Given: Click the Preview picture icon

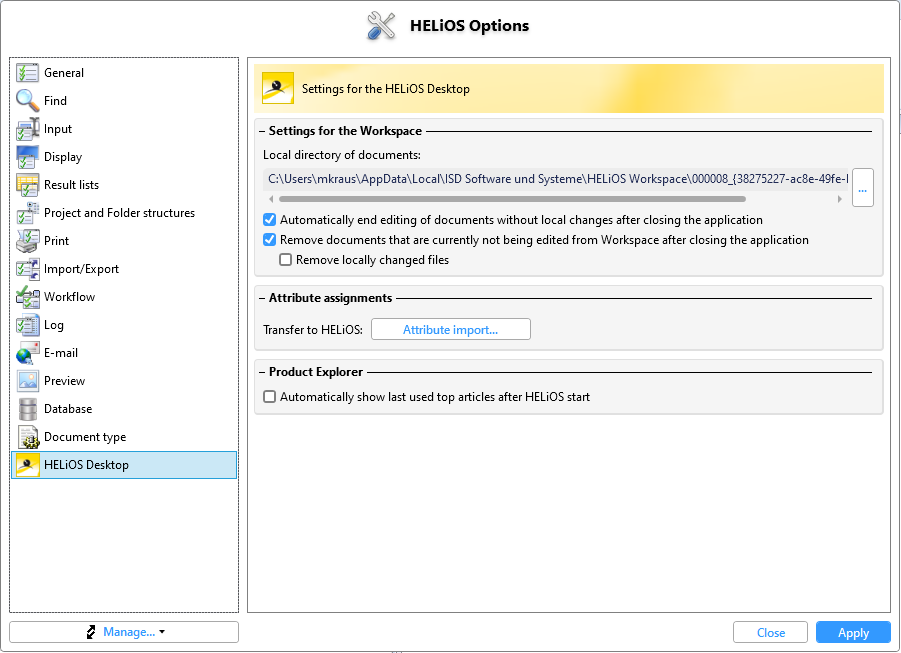Looking at the screenshot, I should [27, 381].
